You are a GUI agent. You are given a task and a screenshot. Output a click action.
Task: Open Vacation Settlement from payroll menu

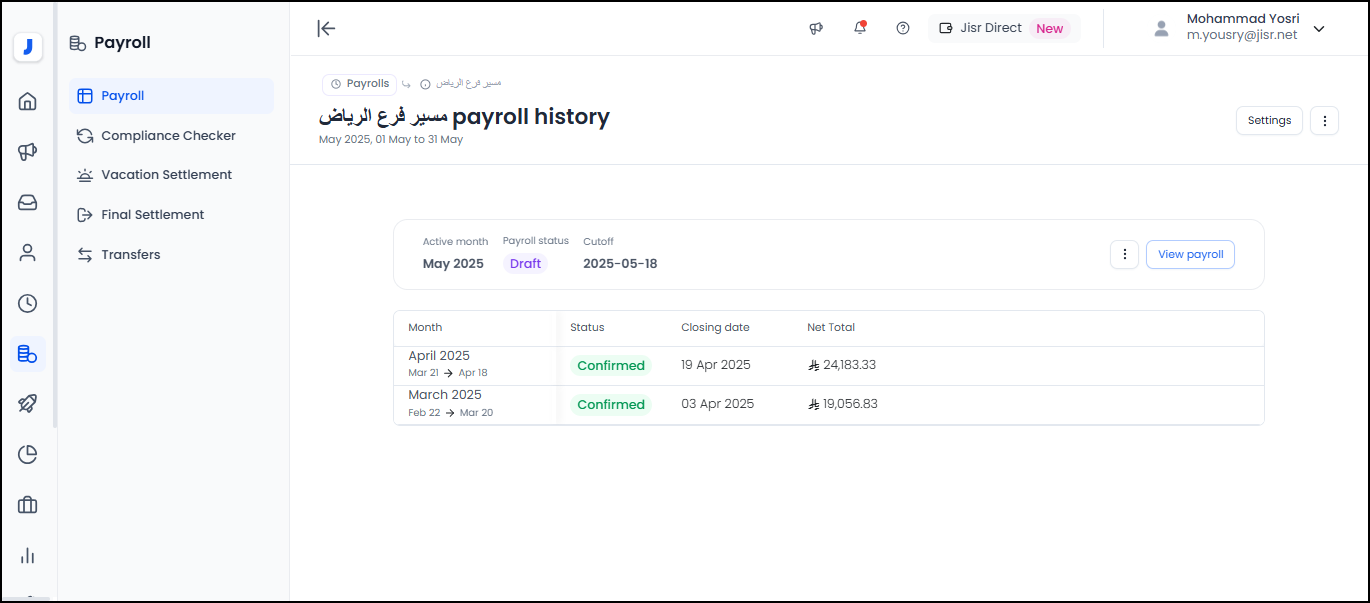coord(166,175)
